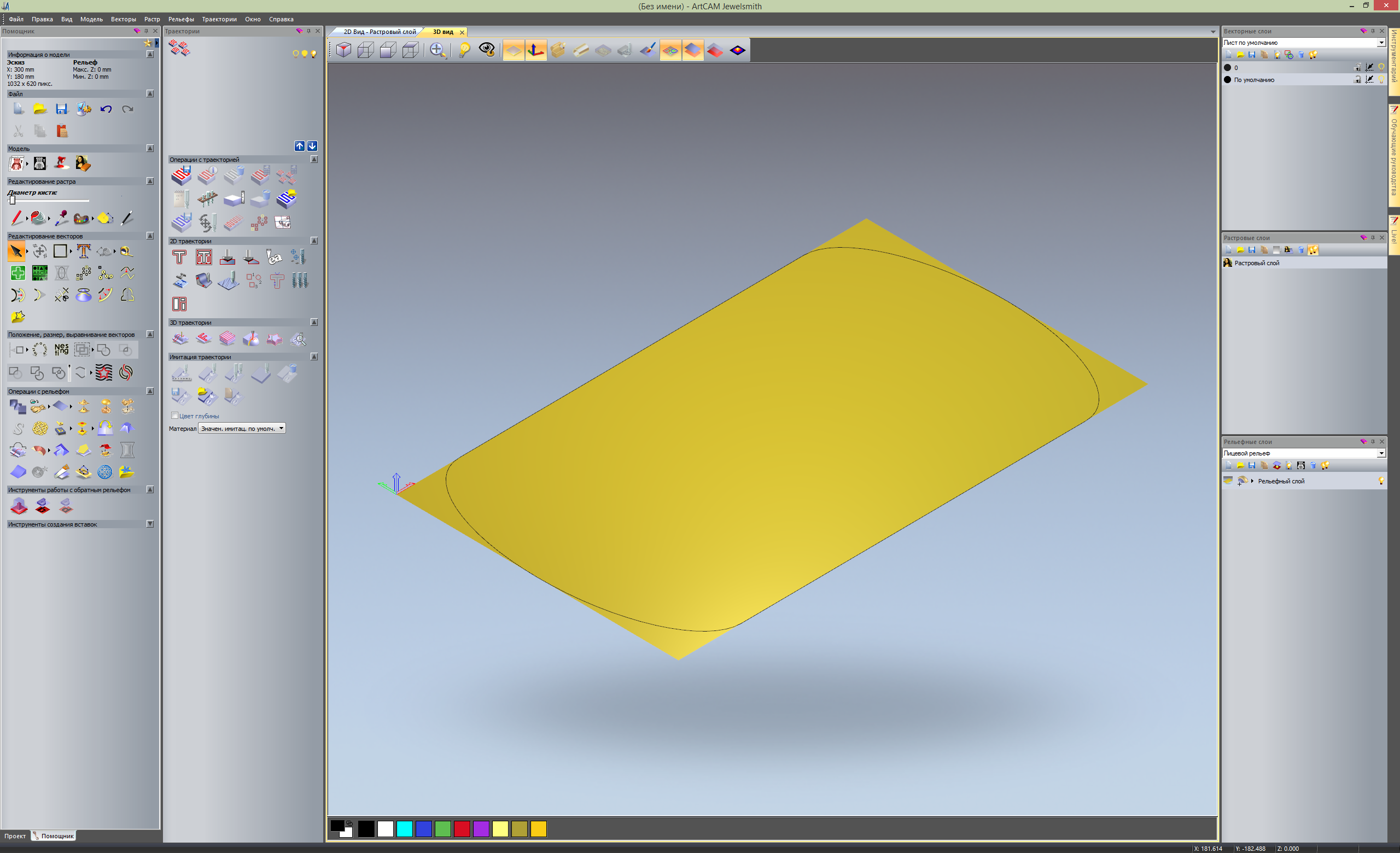Screen dimensions: 1400x853
Task: Switch to the Проект panel tab
Action: [15, 836]
